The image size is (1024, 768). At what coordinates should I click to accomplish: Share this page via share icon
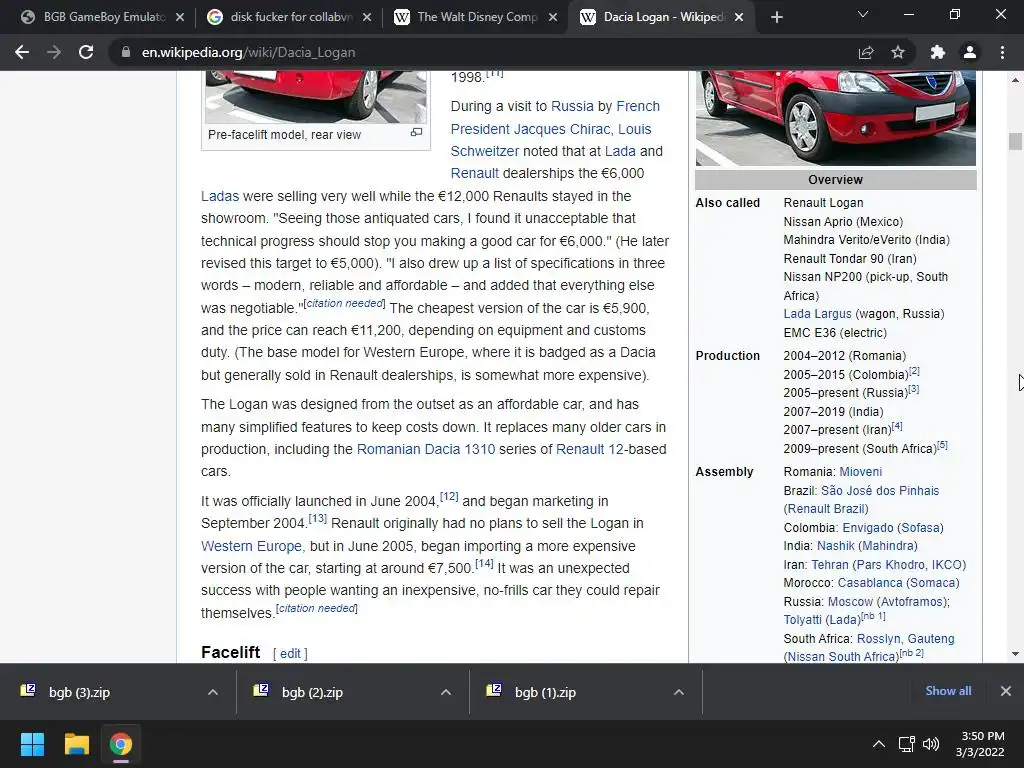(x=866, y=52)
